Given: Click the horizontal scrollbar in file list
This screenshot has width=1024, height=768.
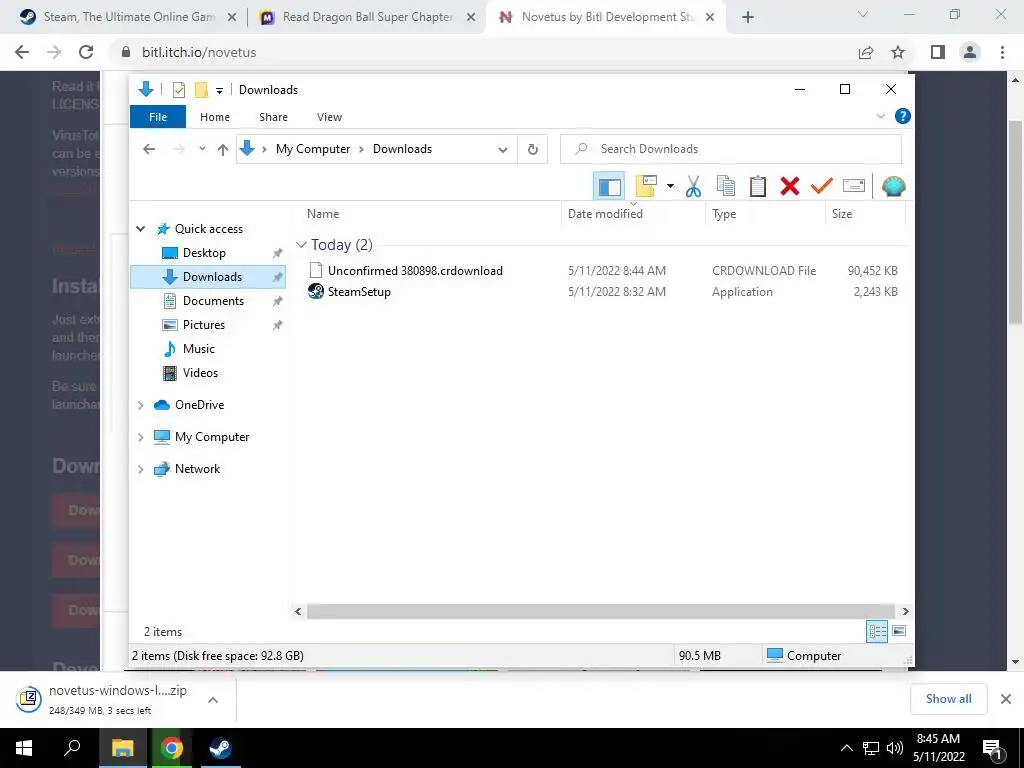Looking at the screenshot, I should click(x=600, y=611).
